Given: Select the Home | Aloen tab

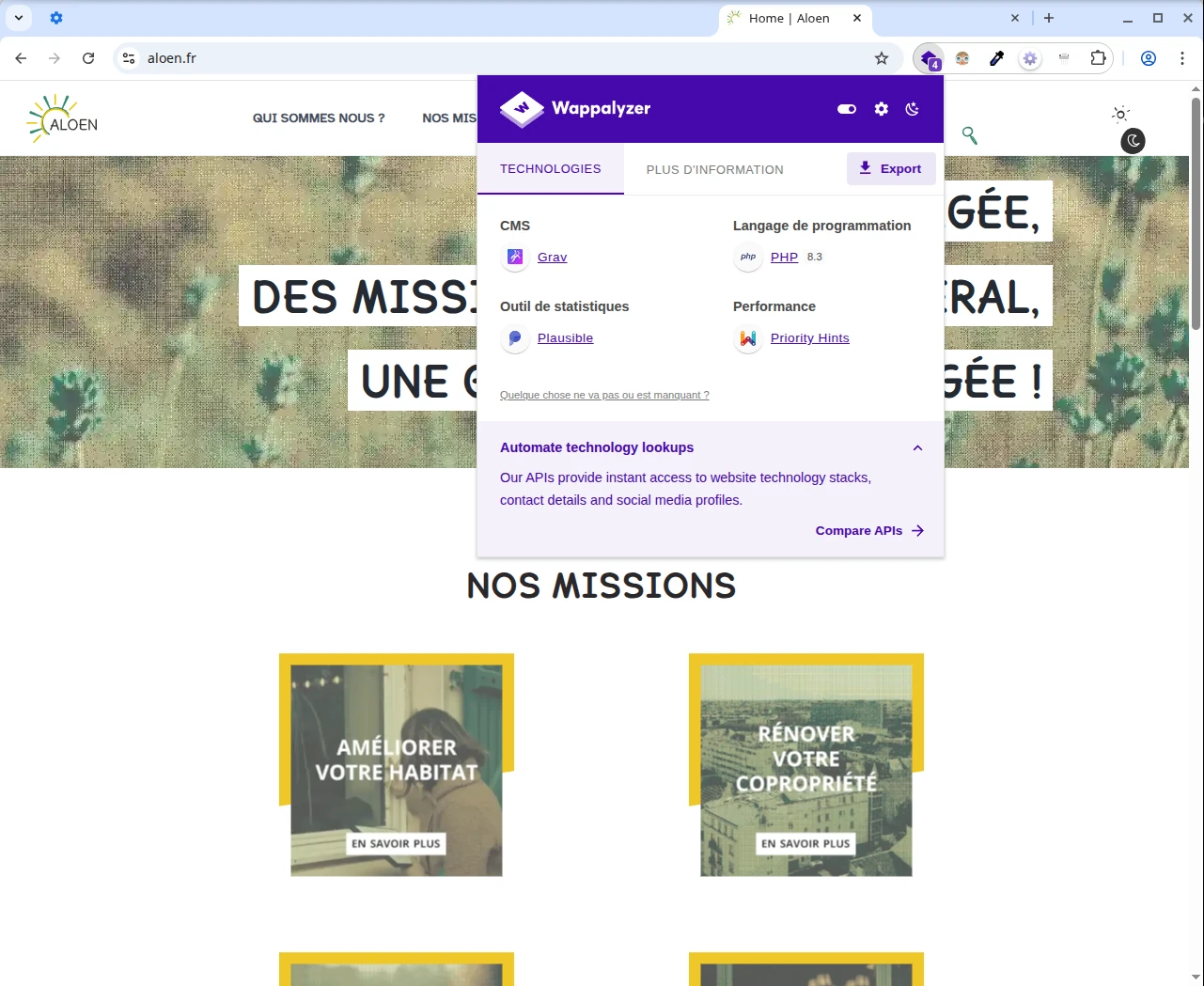Looking at the screenshot, I should pos(795,18).
